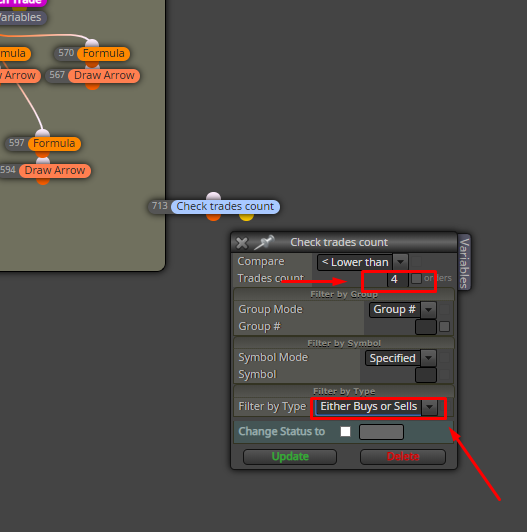Open the vertical Variables side tab
Viewport: 527px width, 532px height.
pyautogui.click(x=464, y=263)
